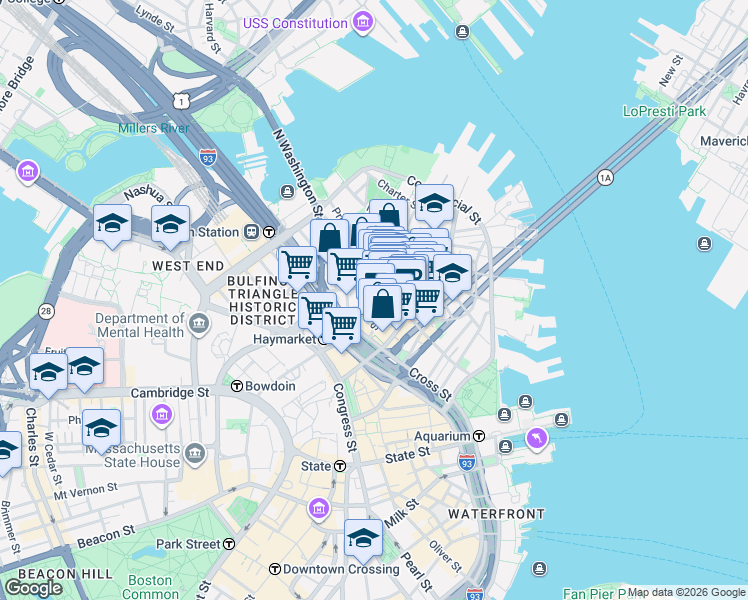The image size is (748, 600).
Task: Click the Department of Mental Health building icon
Action: 199,324
